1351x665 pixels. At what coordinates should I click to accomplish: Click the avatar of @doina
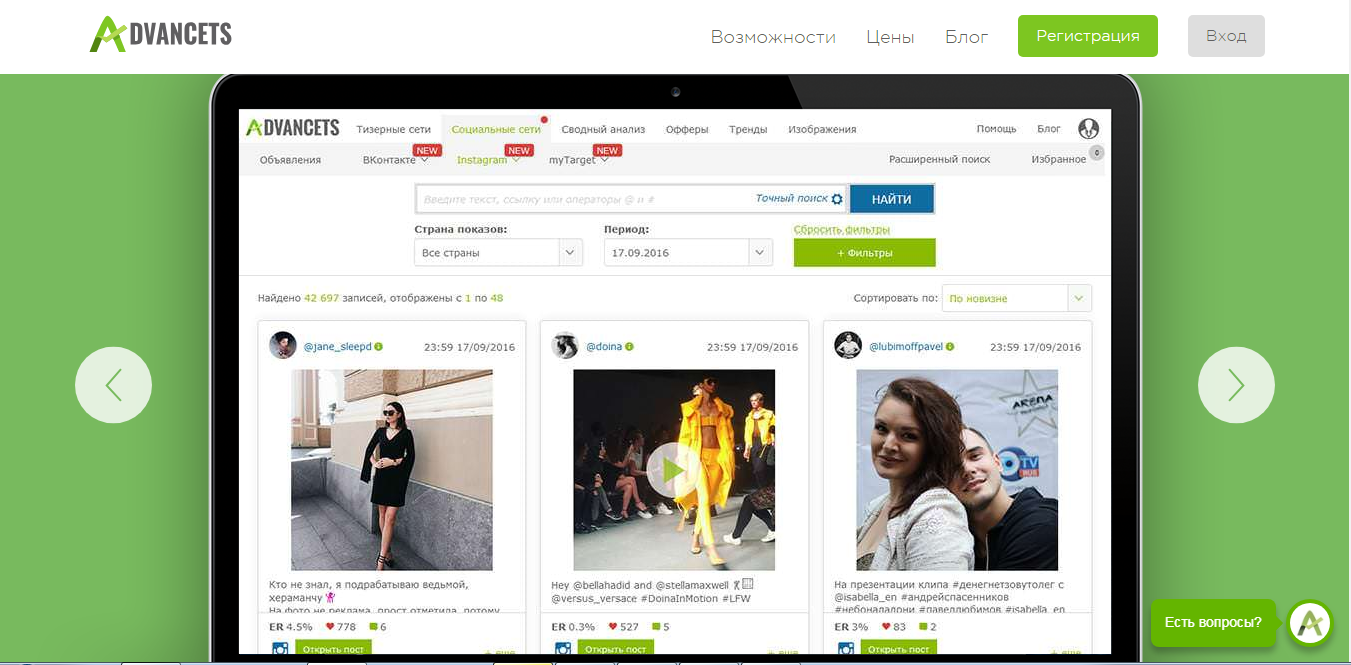pos(565,346)
